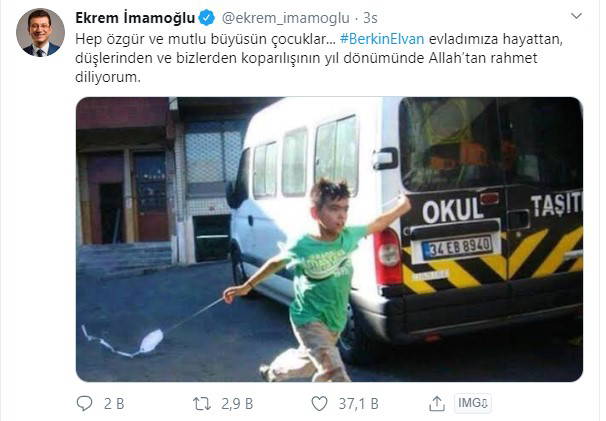The image size is (606, 421).
Task: Click the word 'diliyorum.' in tweet text
Action: pyautogui.click(x=108, y=77)
